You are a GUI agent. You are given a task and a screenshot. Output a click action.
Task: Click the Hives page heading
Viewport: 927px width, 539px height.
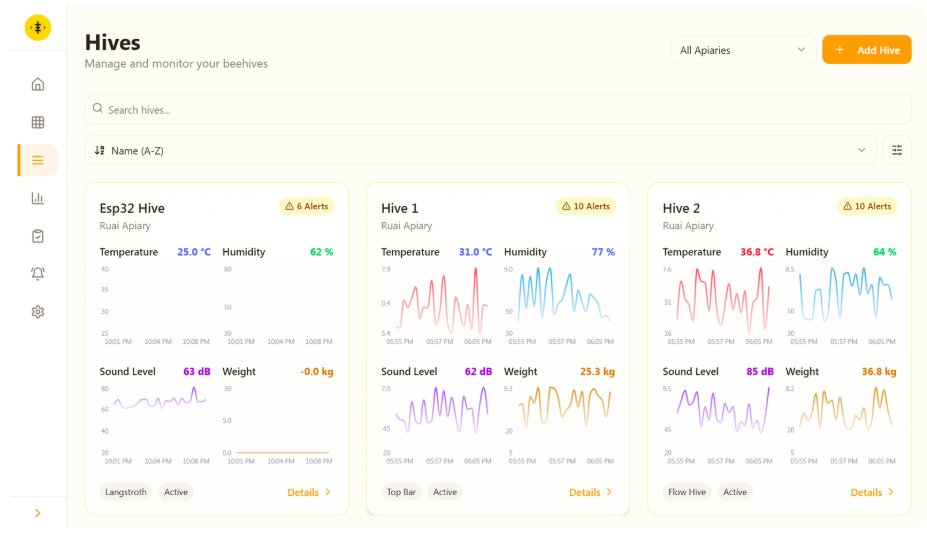pos(112,43)
